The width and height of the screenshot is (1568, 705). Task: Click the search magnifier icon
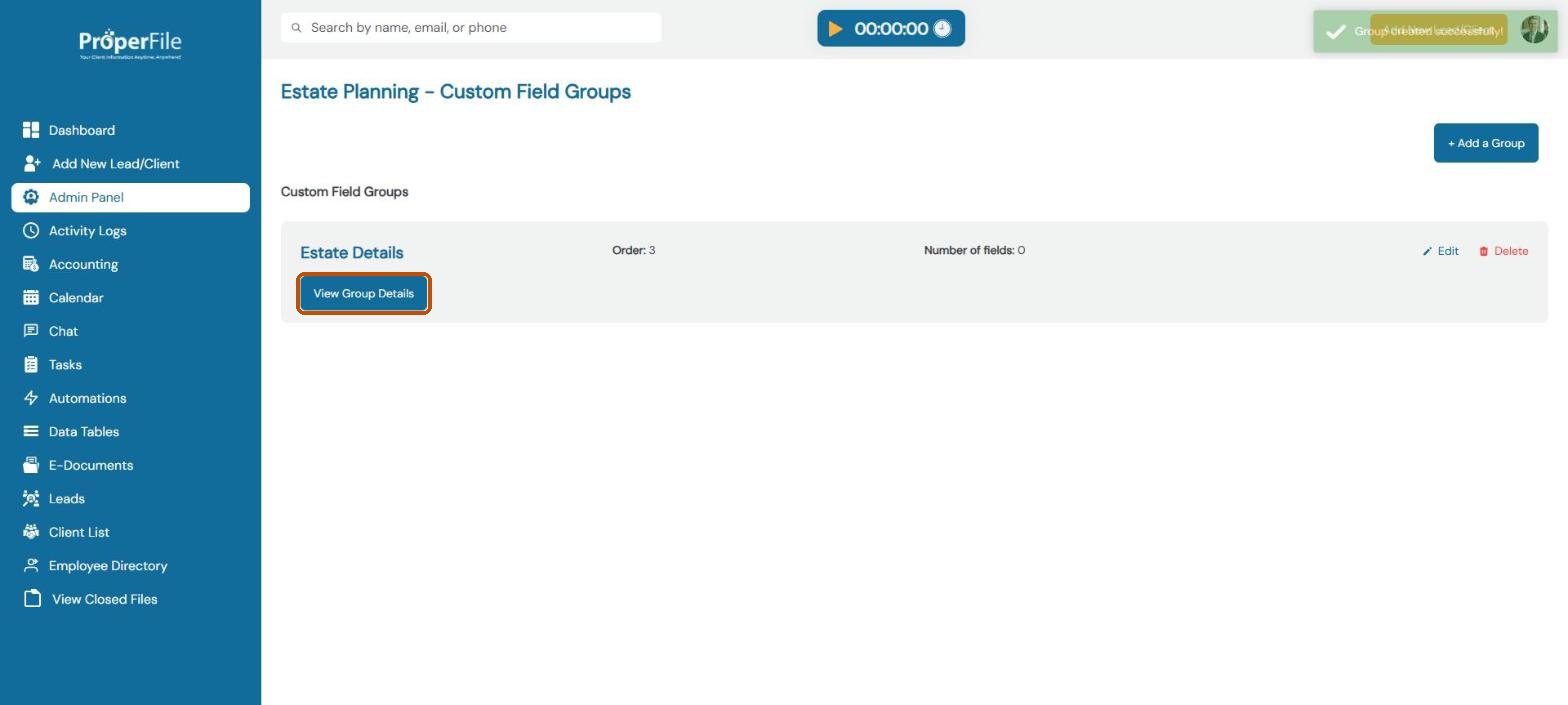click(x=296, y=28)
